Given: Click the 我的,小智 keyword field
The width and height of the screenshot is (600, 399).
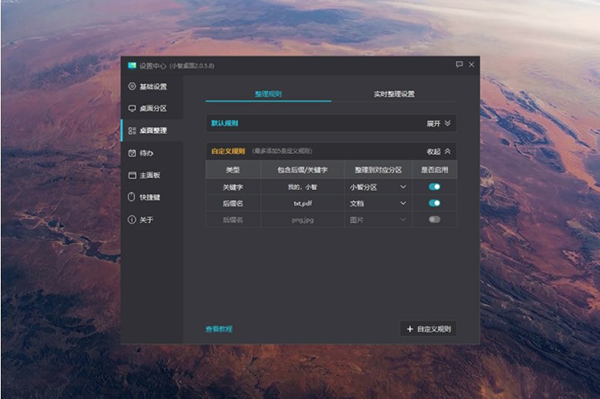Looking at the screenshot, I should click(302, 187).
